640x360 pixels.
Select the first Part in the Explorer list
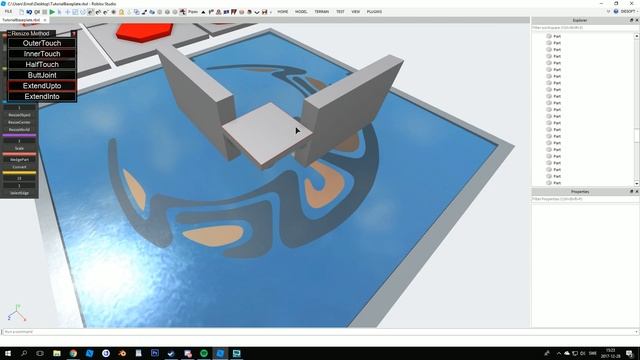pyautogui.click(x=554, y=36)
